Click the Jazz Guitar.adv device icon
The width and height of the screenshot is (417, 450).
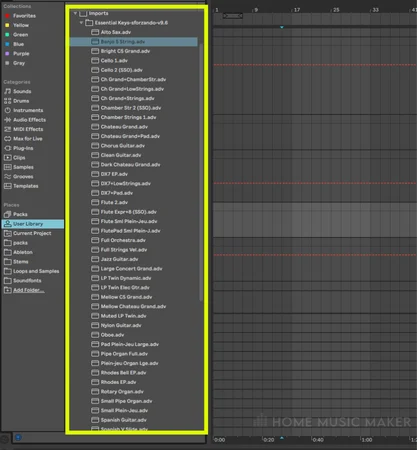[95, 259]
